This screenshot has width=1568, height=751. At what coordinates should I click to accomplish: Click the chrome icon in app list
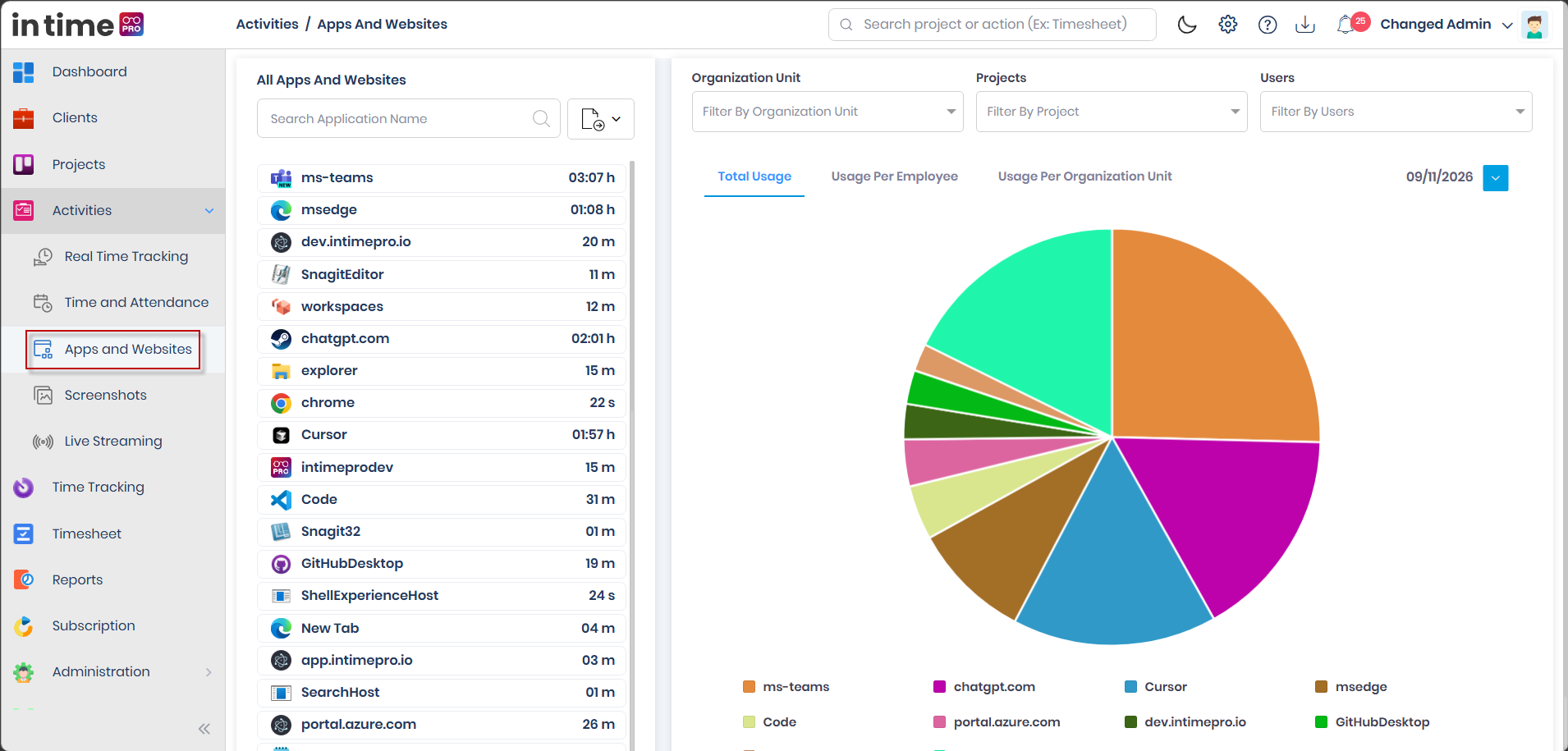click(x=281, y=403)
